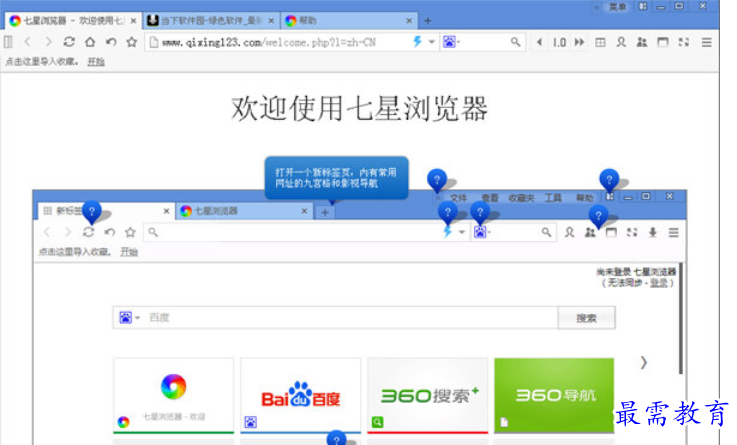Open the two-person users icon in outer toolbar
The height and width of the screenshot is (445, 737).
point(642,42)
